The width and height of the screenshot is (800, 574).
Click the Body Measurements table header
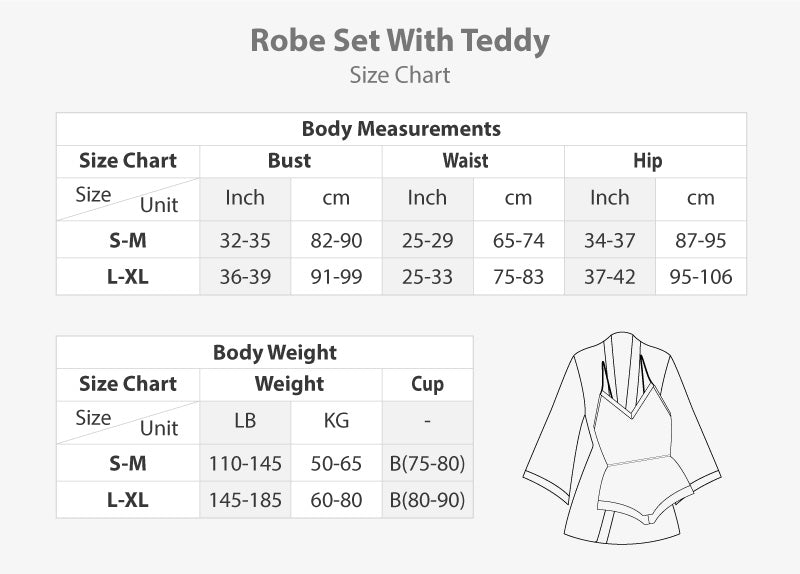[x=401, y=129]
